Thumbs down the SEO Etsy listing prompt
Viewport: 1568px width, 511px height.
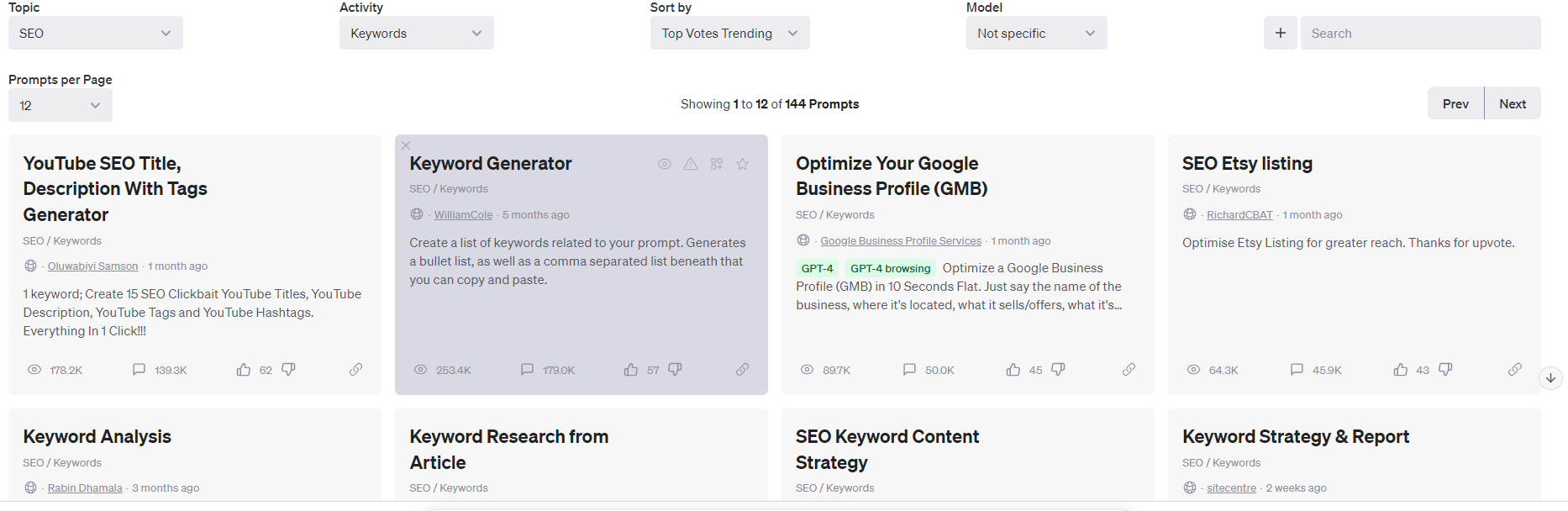[1445, 370]
